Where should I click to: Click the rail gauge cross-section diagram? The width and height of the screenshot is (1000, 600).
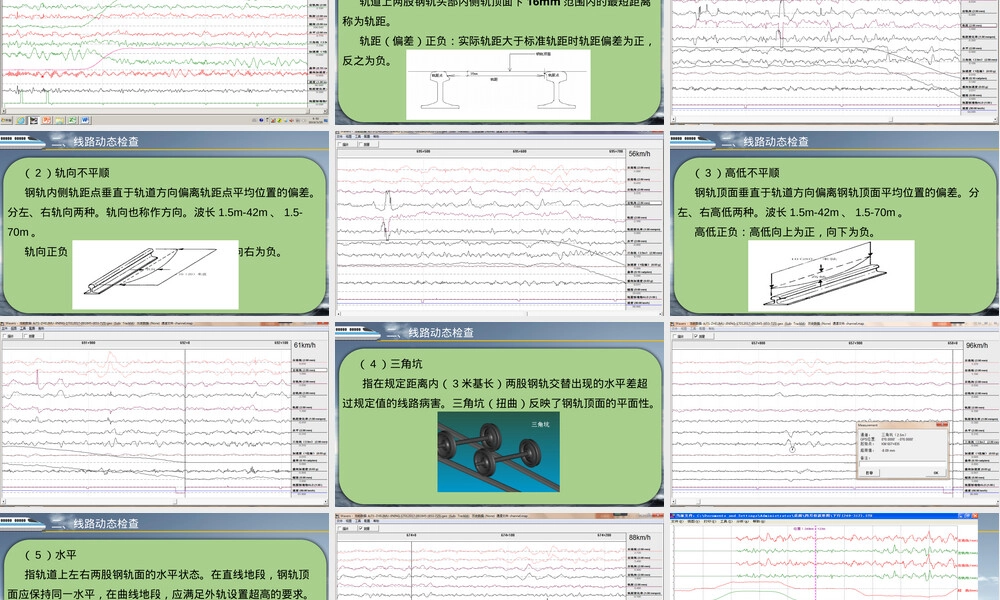click(499, 85)
